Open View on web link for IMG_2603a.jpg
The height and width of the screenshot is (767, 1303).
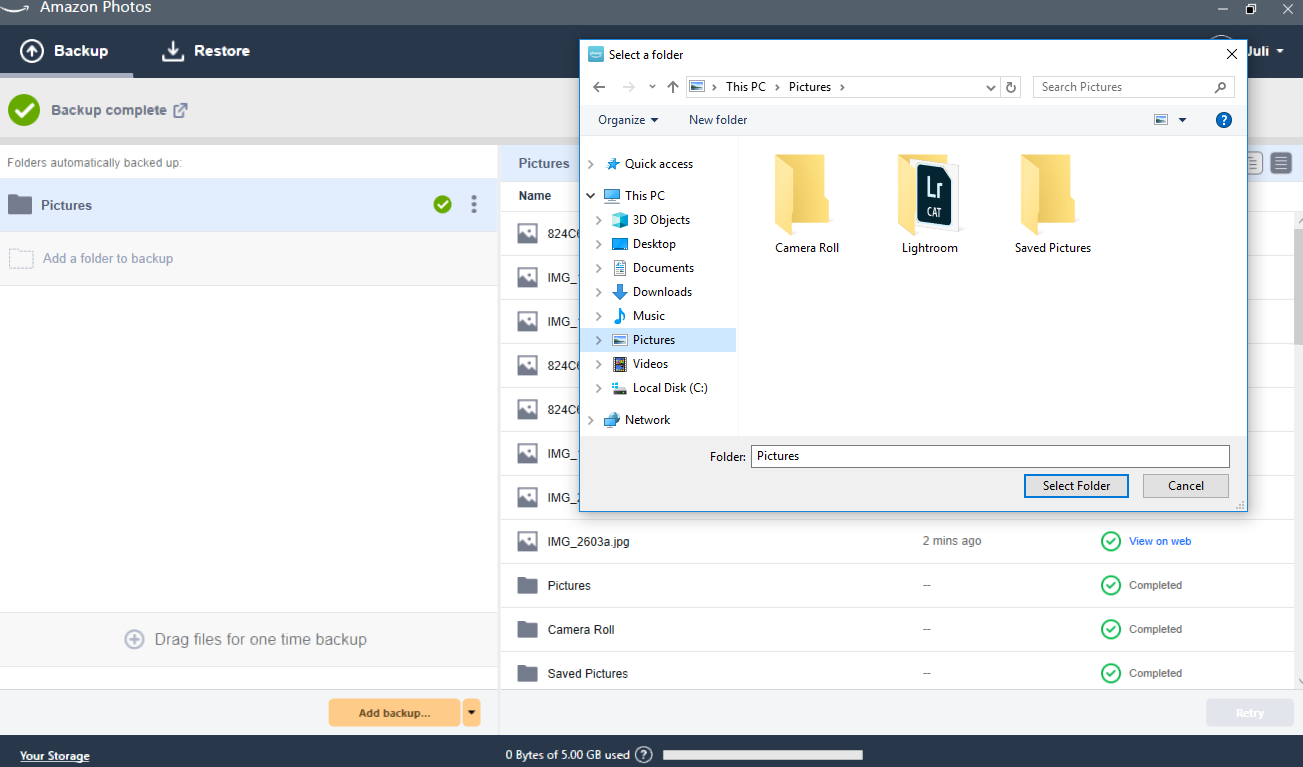1160,541
